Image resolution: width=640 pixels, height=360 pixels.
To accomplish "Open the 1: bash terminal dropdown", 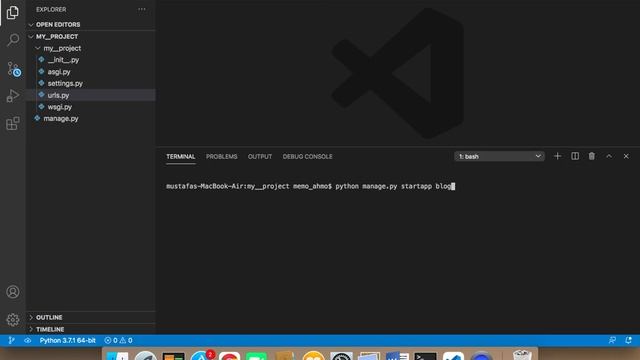I will tap(499, 156).
